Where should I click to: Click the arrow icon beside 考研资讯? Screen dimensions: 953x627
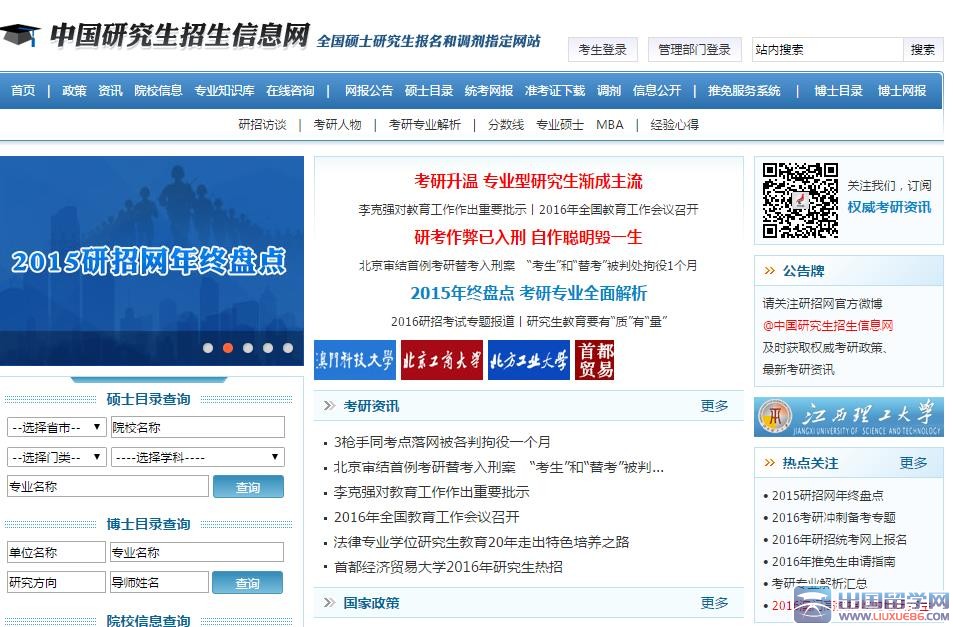click(x=328, y=406)
